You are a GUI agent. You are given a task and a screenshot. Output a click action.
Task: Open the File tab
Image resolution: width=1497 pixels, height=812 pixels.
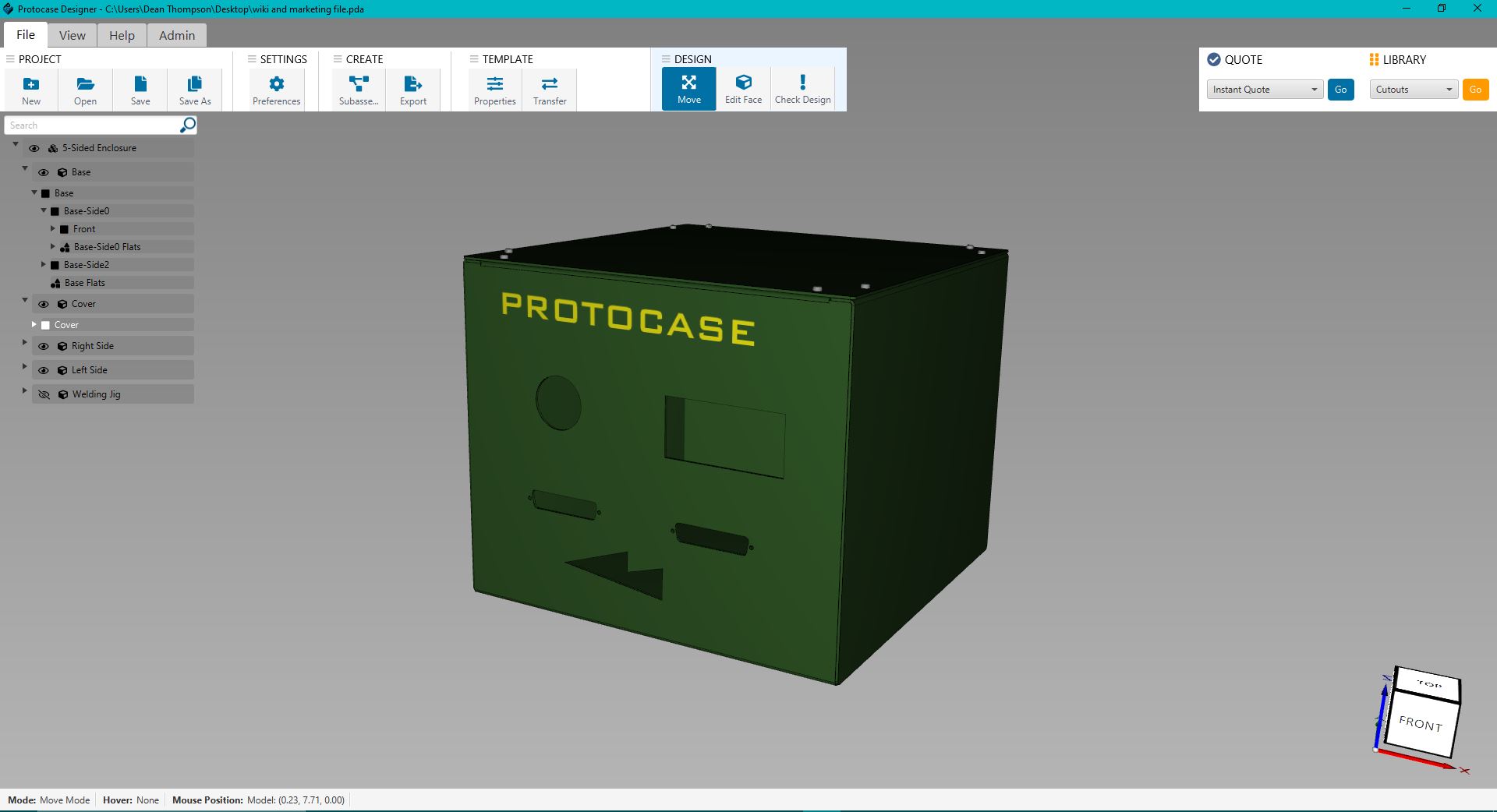pos(26,35)
